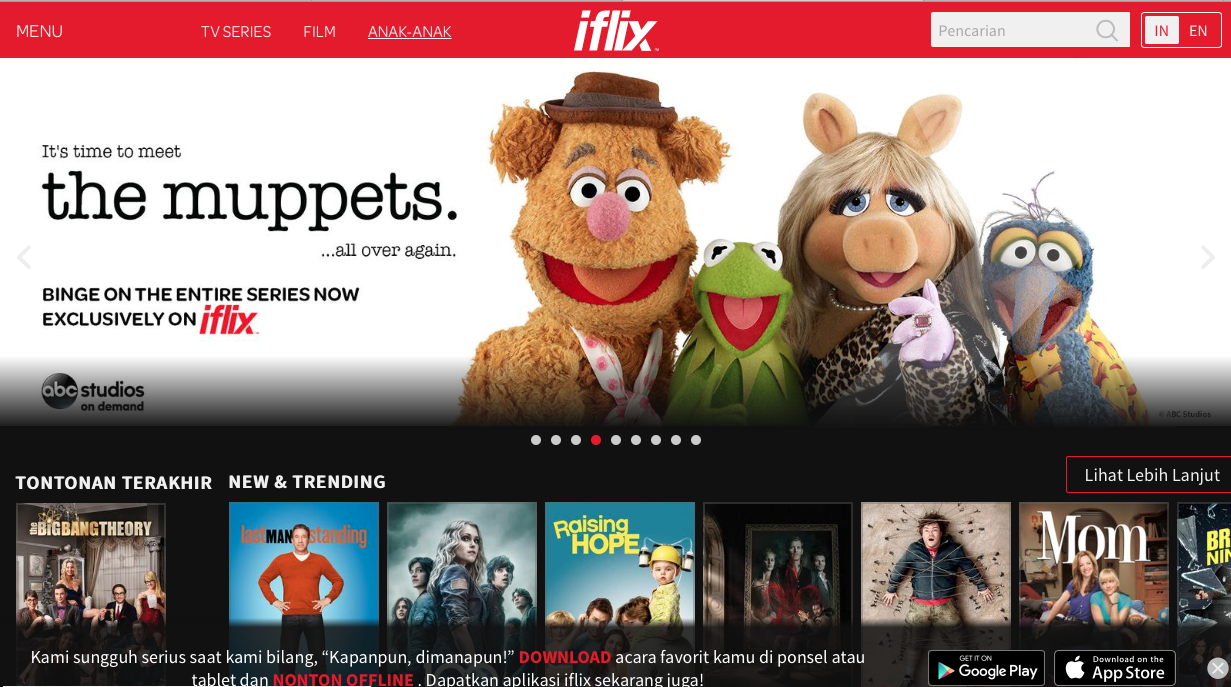This screenshot has height=687, width=1231.
Task: Open the FILM section link
Action: pyautogui.click(x=319, y=31)
